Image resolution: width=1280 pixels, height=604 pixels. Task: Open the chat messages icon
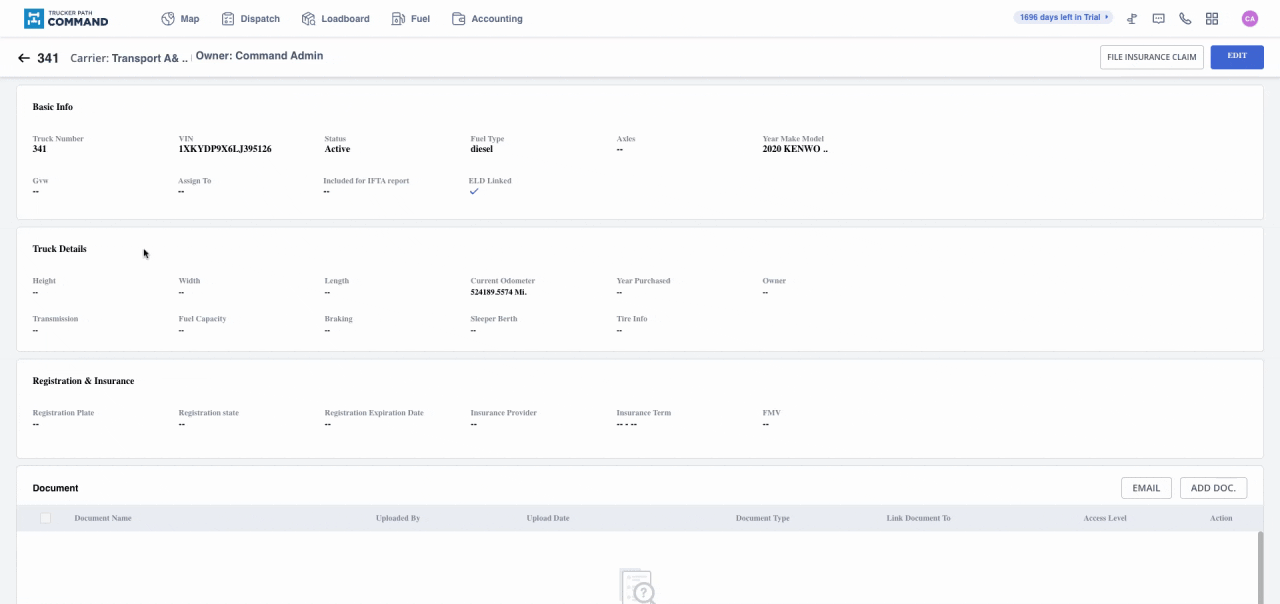(1158, 18)
